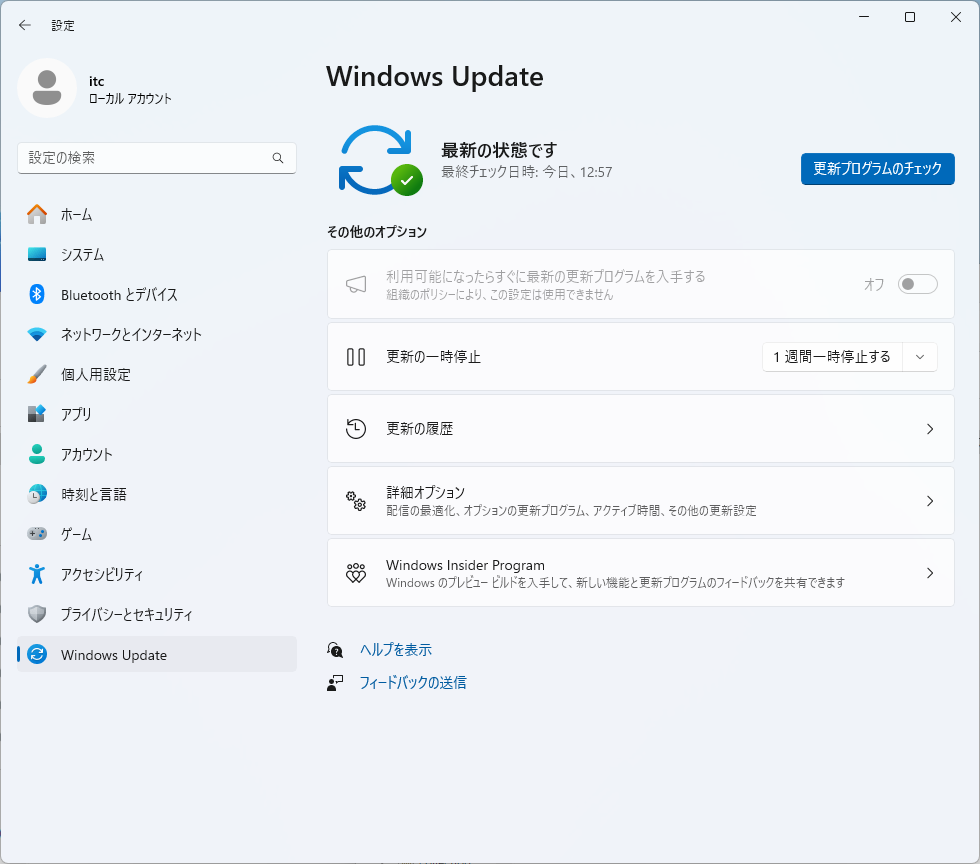Open the 詳細オプション card
980x864 pixels.
click(x=641, y=501)
